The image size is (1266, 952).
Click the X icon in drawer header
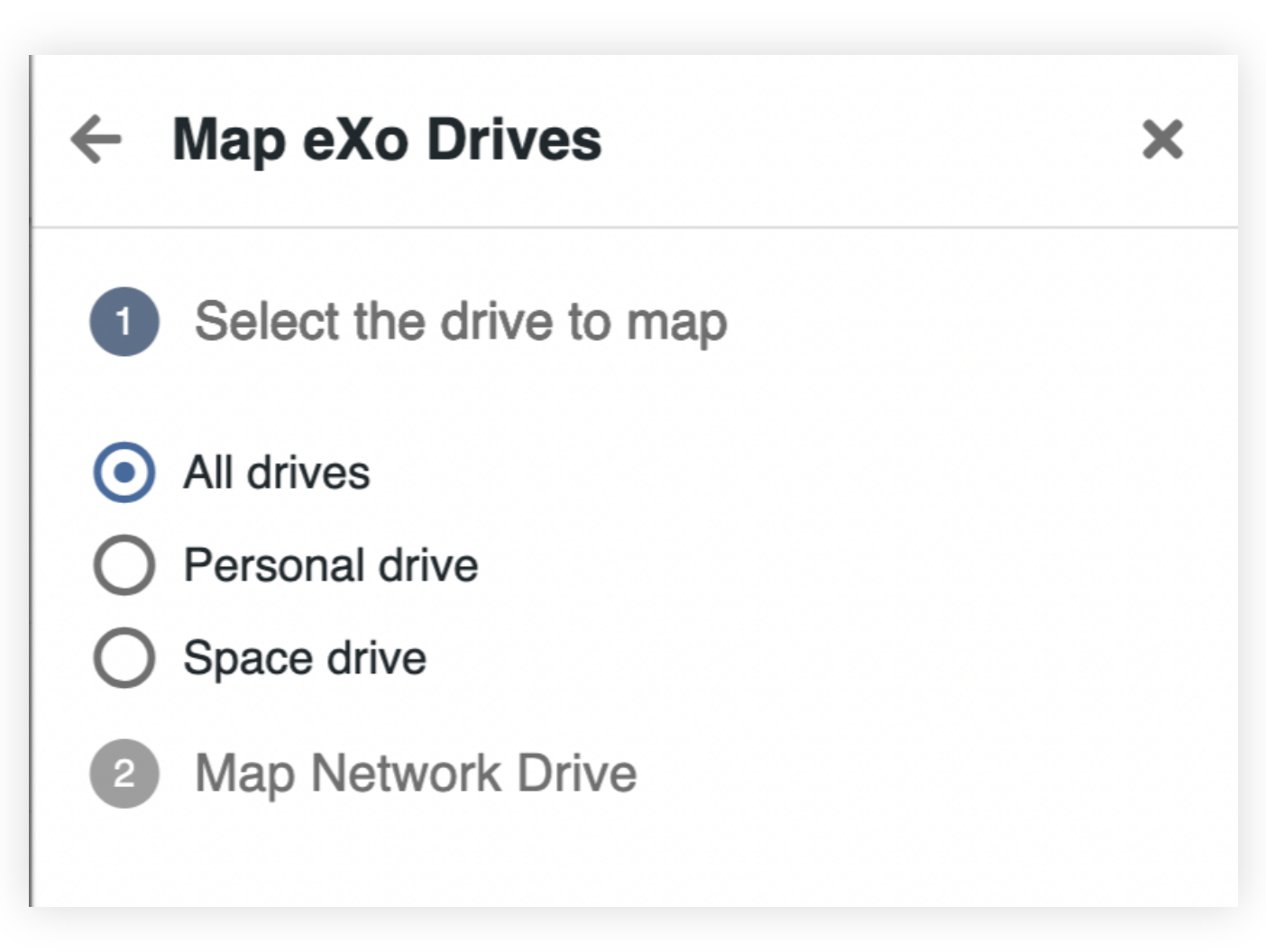1162,140
